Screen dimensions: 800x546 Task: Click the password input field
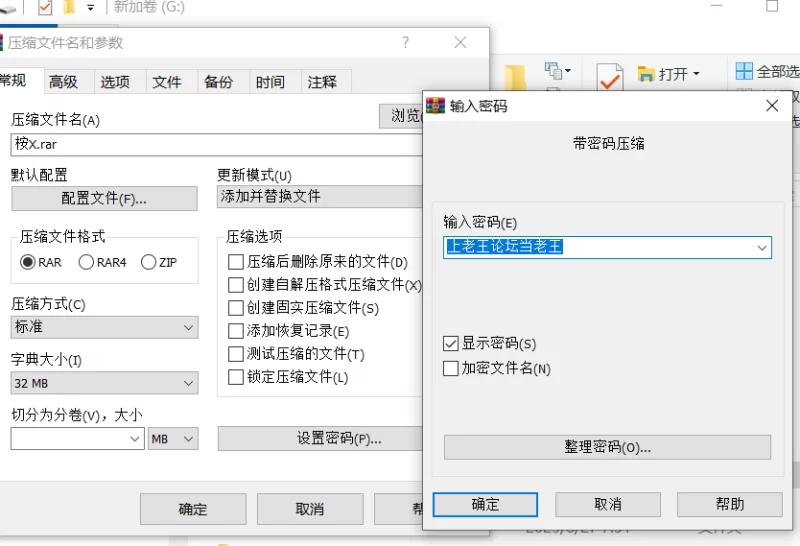(x=607, y=247)
